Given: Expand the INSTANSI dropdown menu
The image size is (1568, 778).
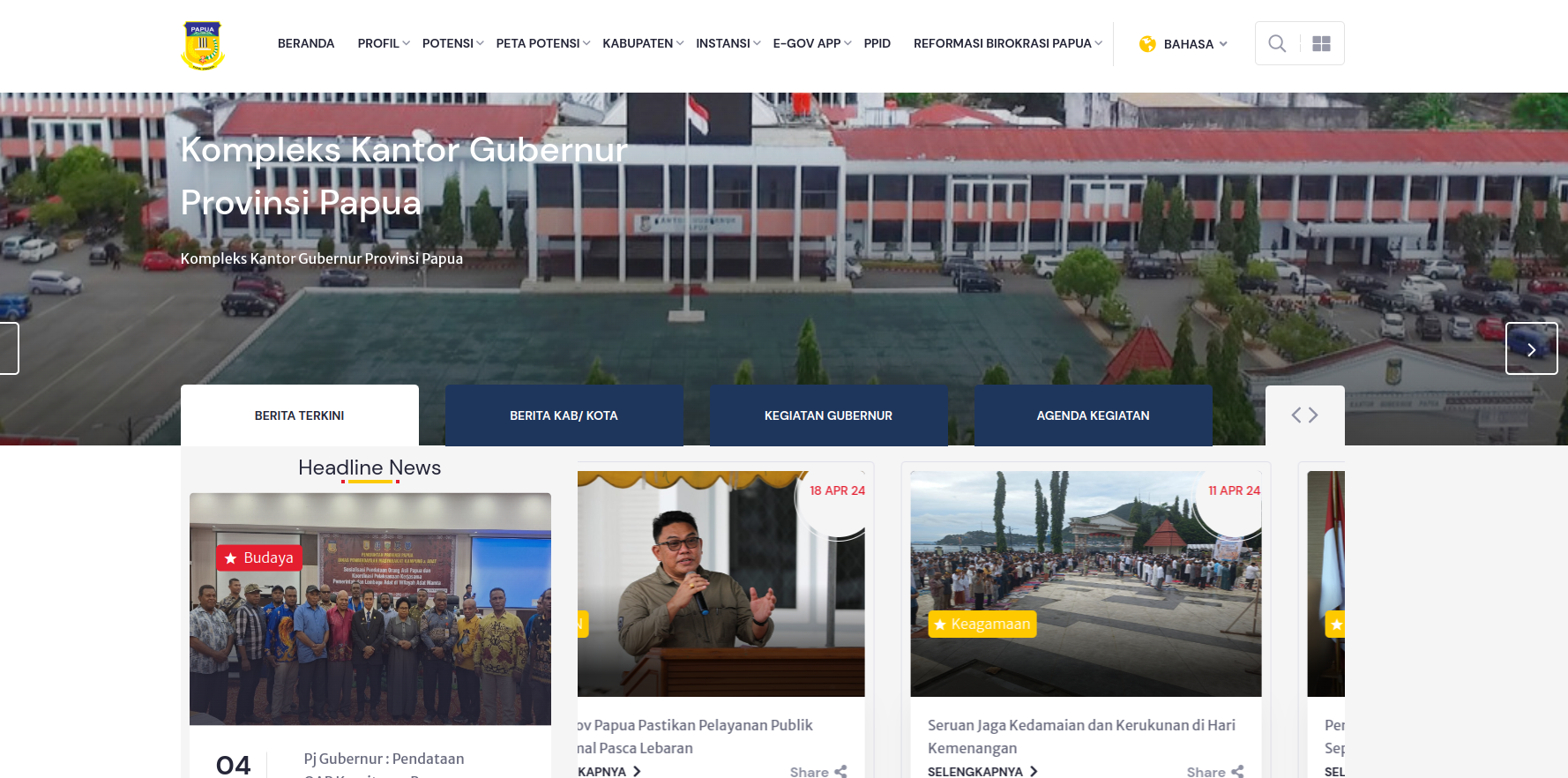Looking at the screenshot, I should pos(728,43).
